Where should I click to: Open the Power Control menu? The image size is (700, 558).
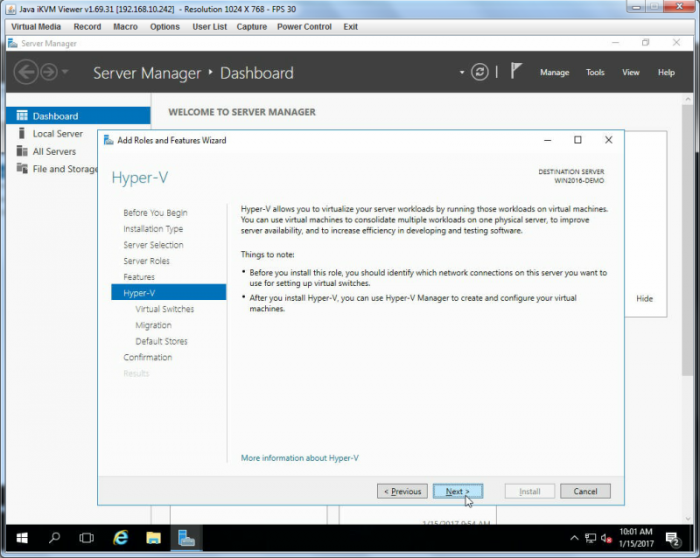304,27
